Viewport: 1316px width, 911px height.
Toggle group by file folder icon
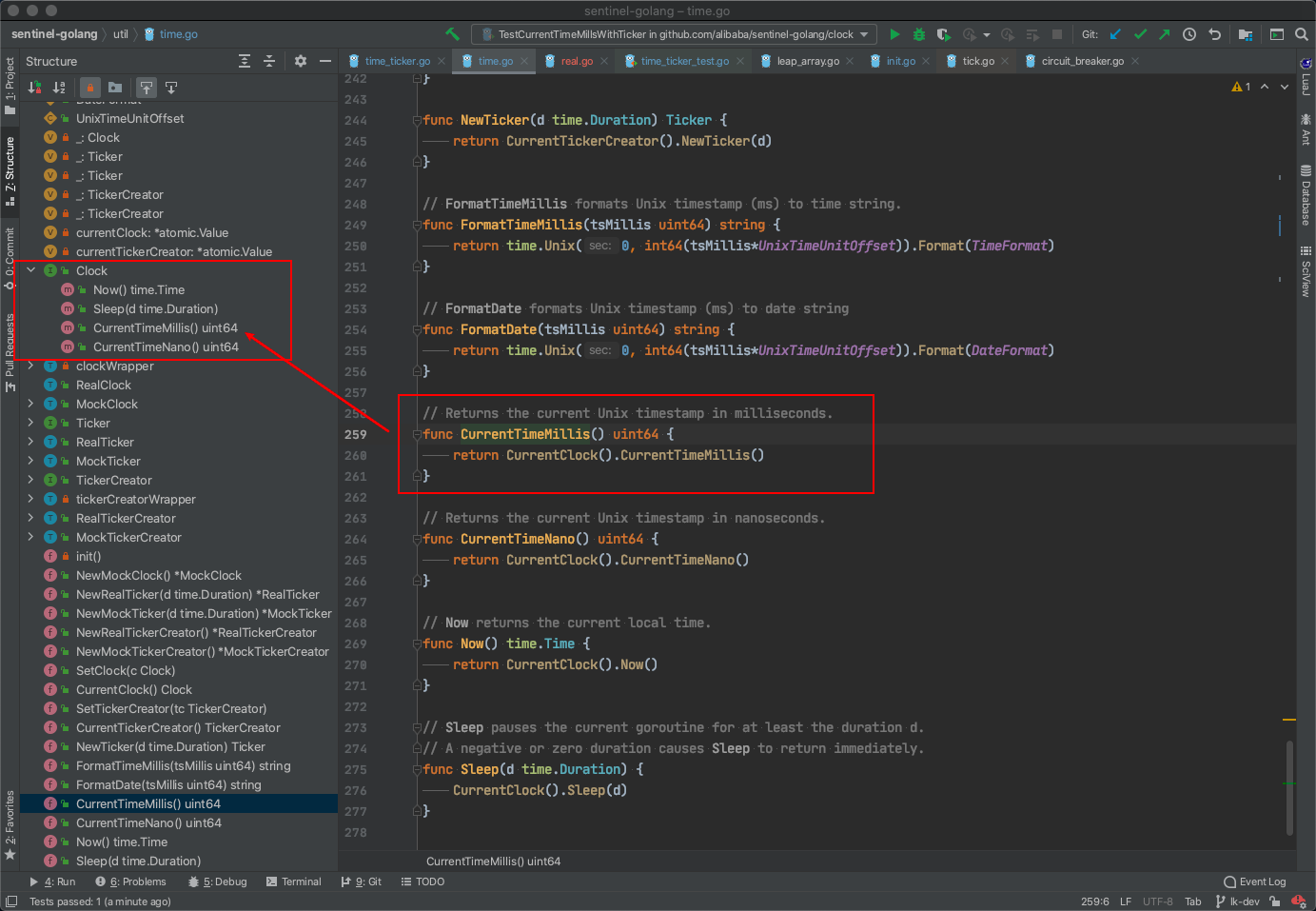pos(115,88)
